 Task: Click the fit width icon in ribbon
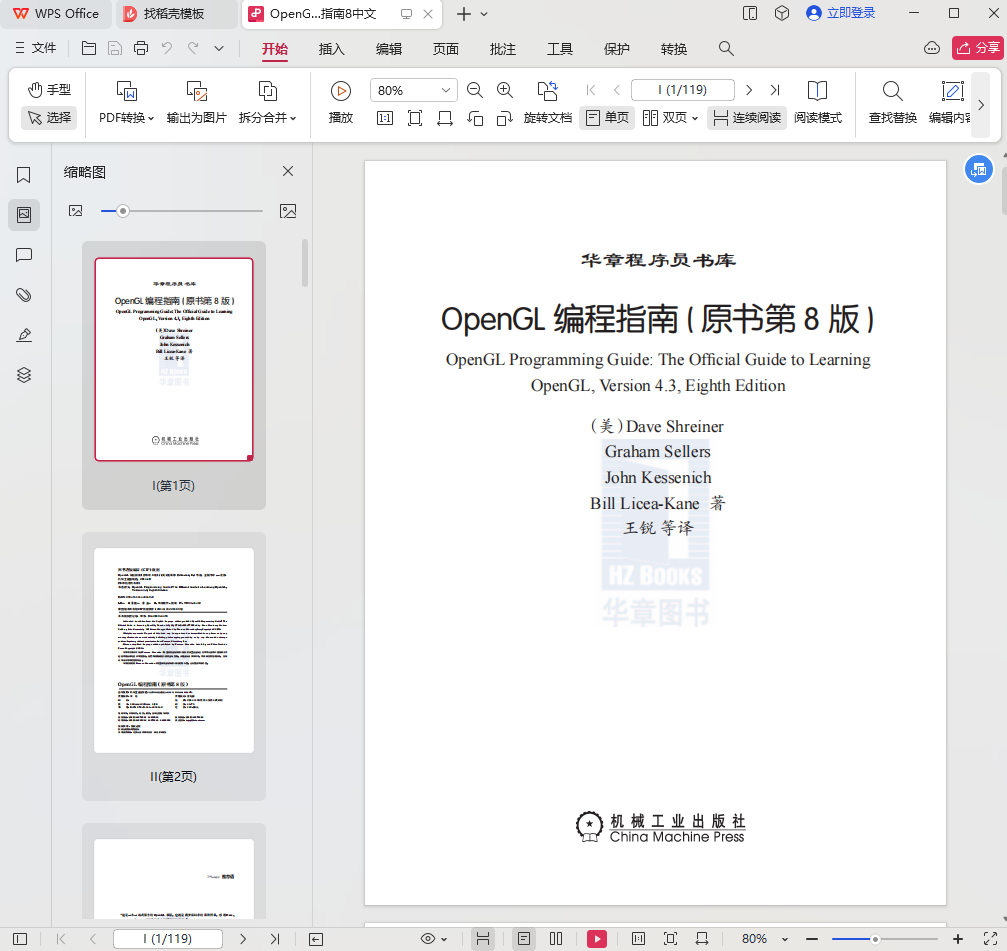[x=444, y=118]
